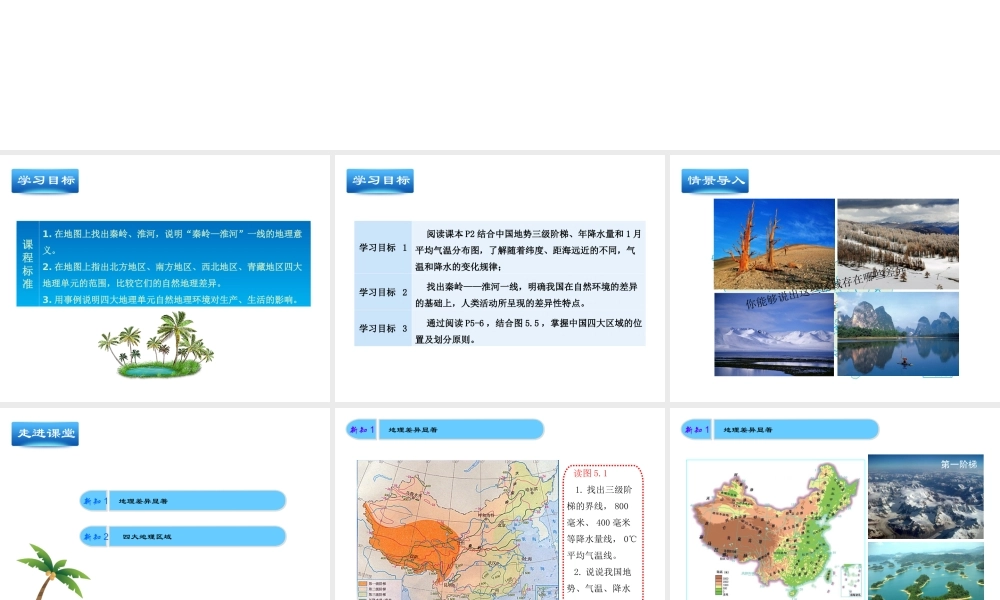The width and height of the screenshot is (1000, 600).
Task: Click the 情景导入 header badge
Action: (715, 181)
